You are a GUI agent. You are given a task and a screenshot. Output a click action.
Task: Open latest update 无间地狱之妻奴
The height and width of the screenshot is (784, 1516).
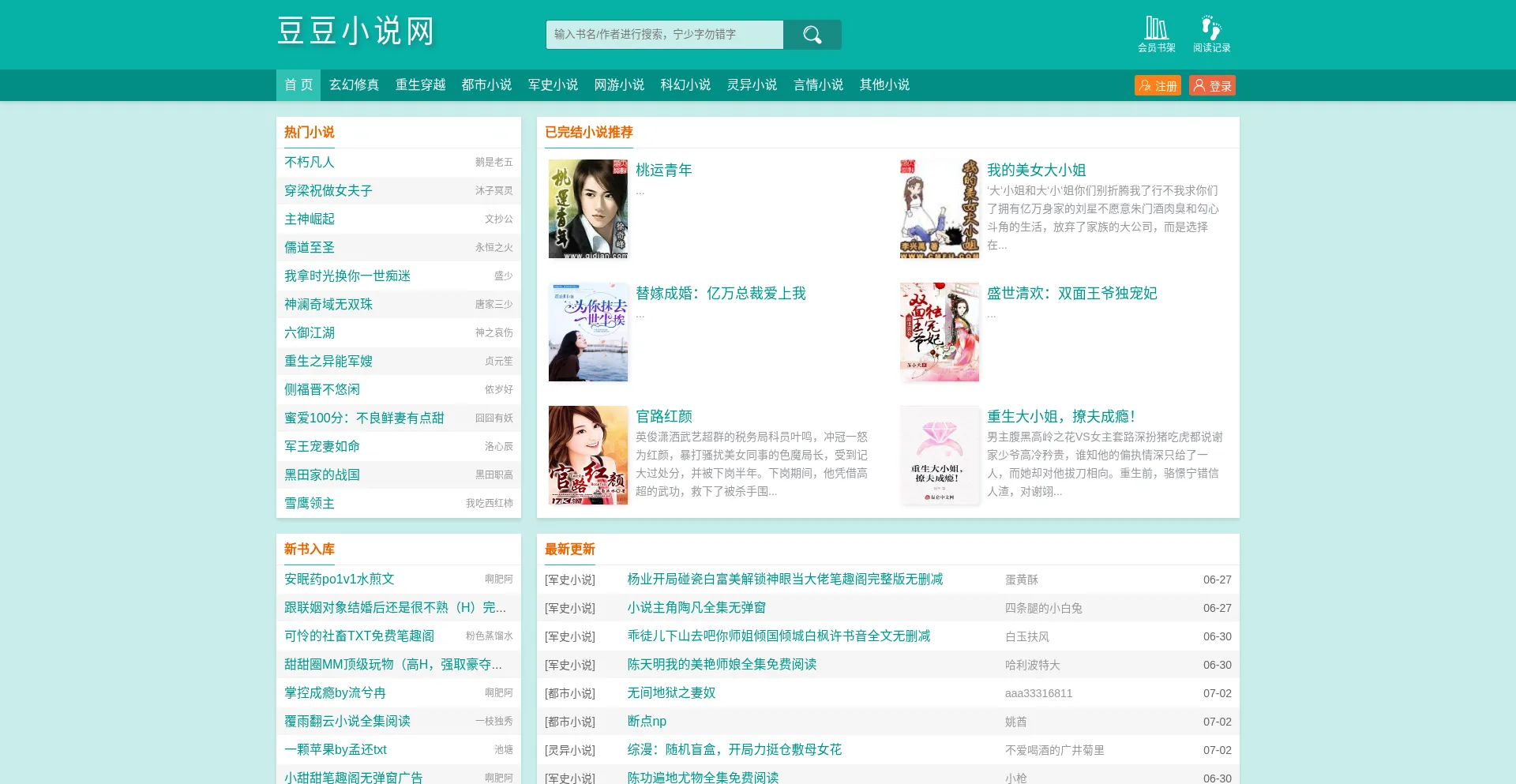671,692
